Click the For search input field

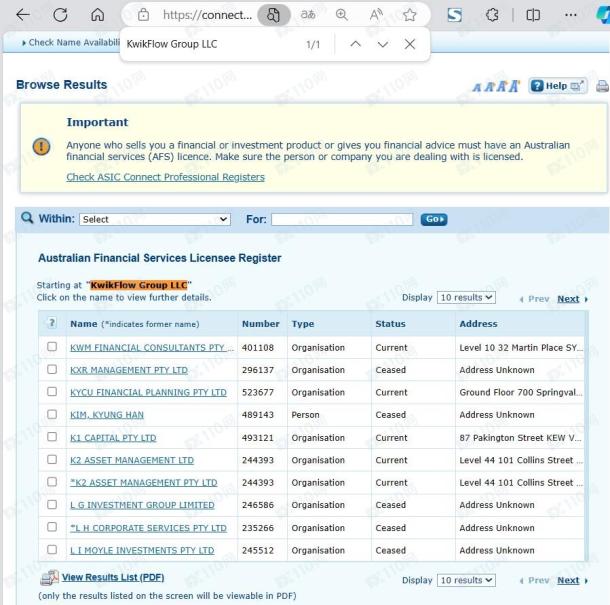tap(342, 219)
